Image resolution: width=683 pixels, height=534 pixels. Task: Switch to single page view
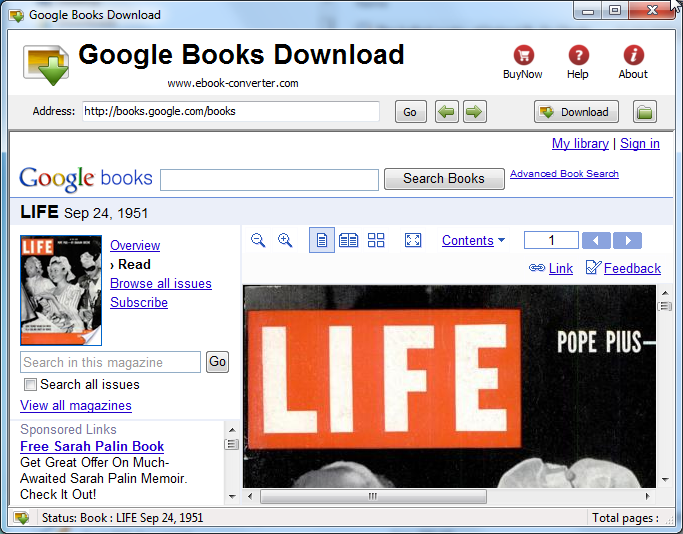pyautogui.click(x=321, y=240)
